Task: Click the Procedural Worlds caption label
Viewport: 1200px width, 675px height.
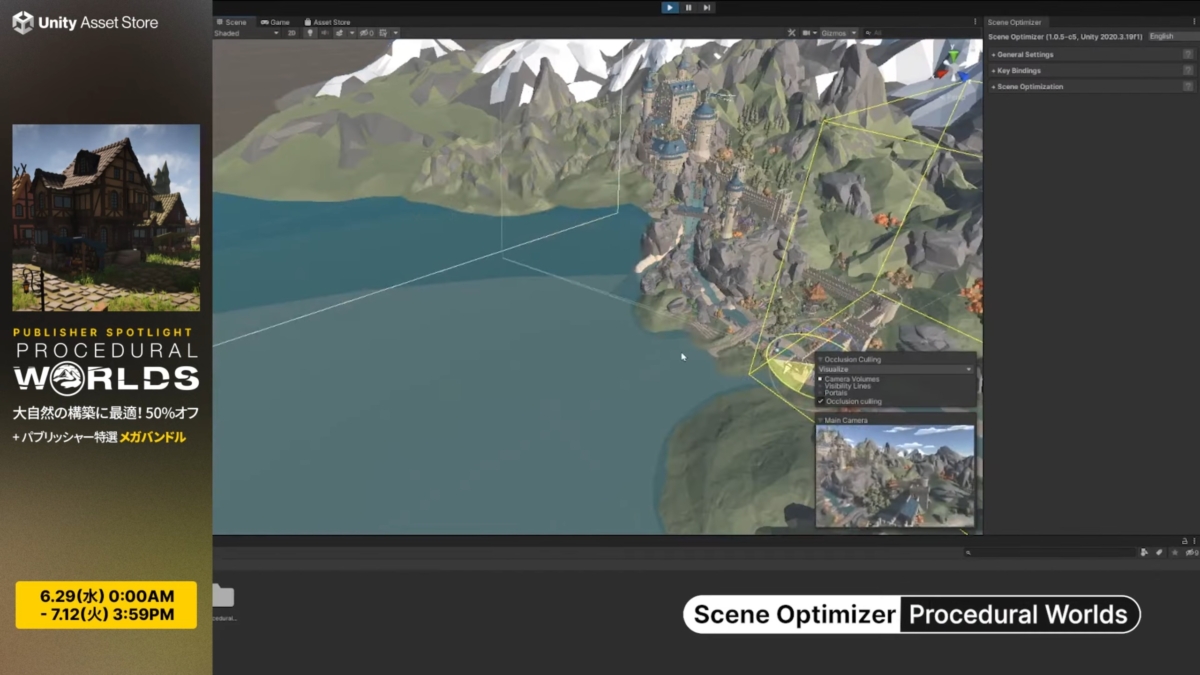Action: tap(1019, 614)
